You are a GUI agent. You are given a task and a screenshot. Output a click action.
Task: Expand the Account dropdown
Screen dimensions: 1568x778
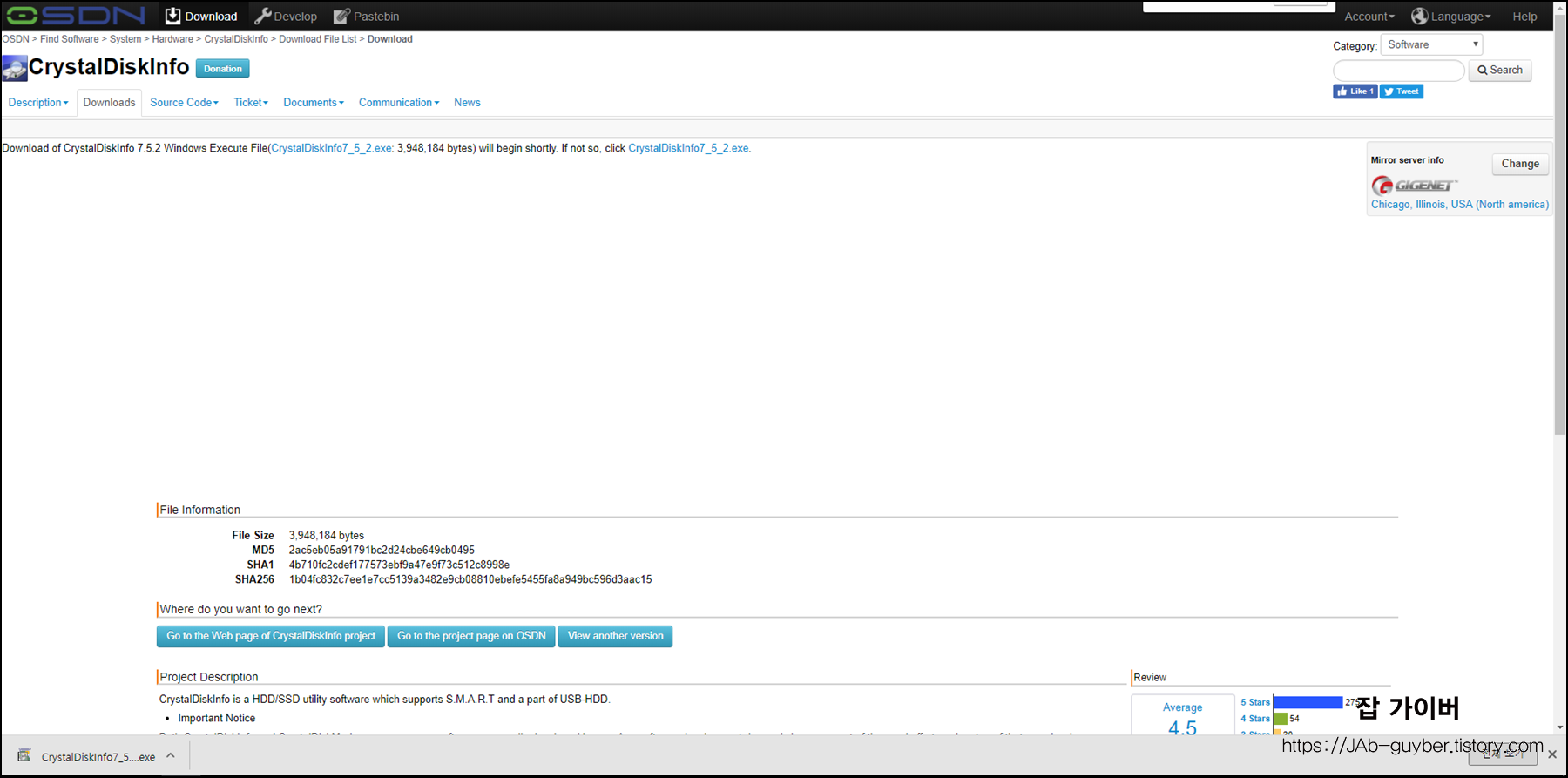1369,17
